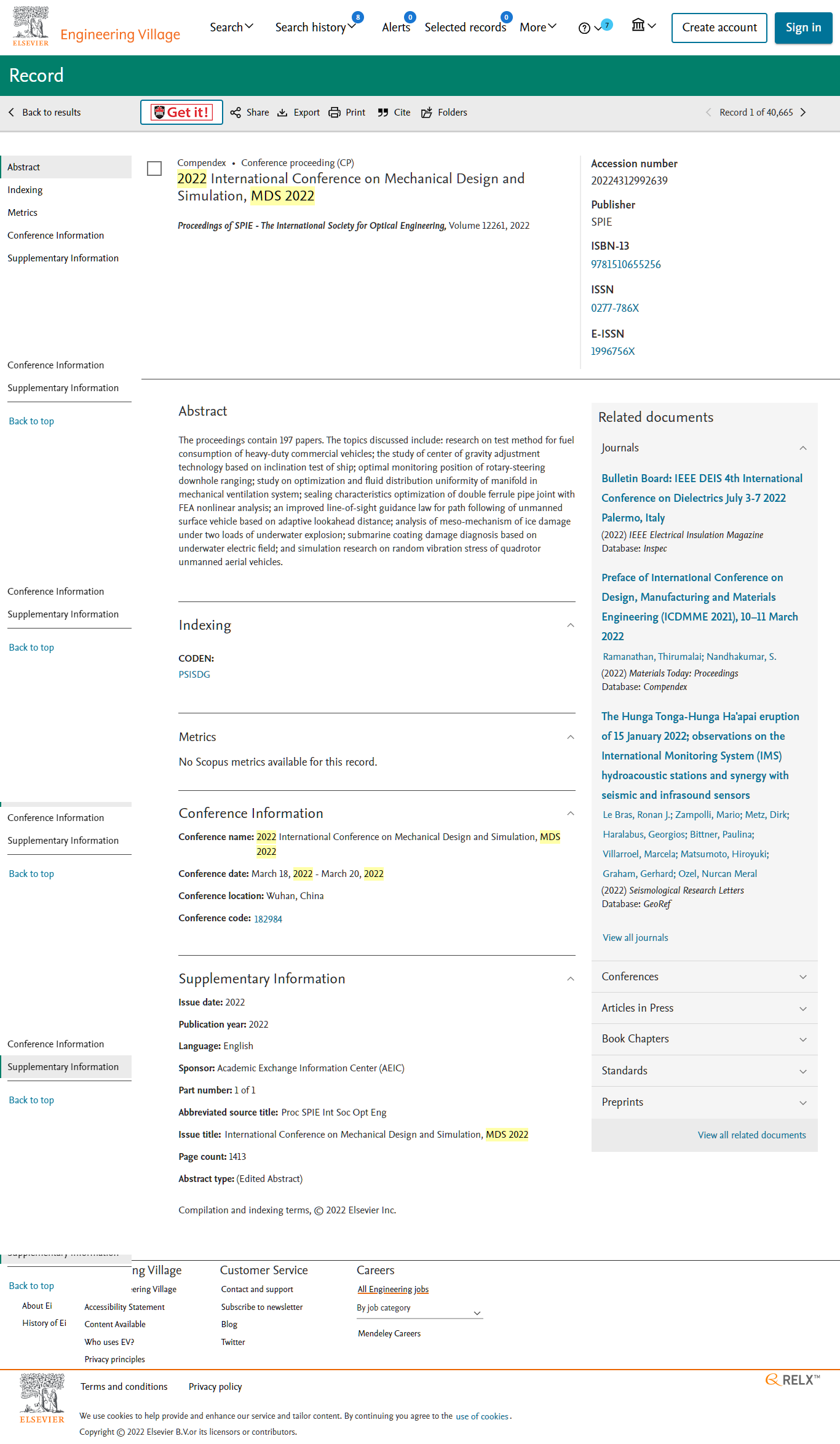The height and width of the screenshot is (1444, 840).
Task: Open conference code 182984 link
Action: click(268, 919)
